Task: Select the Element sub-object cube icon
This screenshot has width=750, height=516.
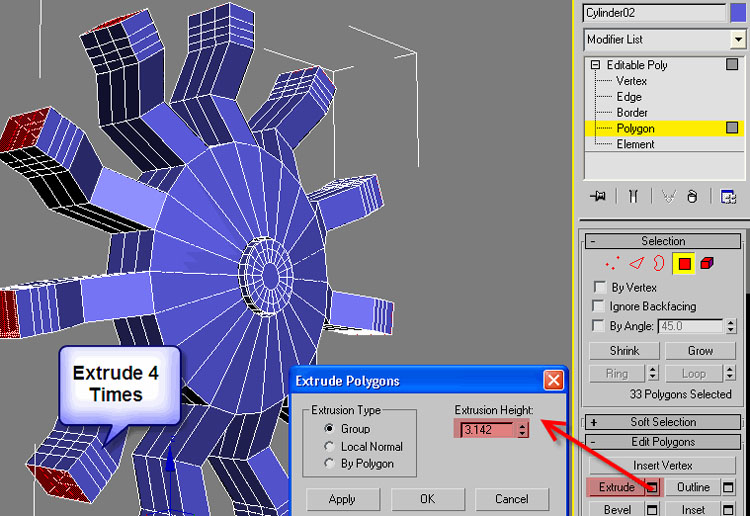Action: click(707, 264)
